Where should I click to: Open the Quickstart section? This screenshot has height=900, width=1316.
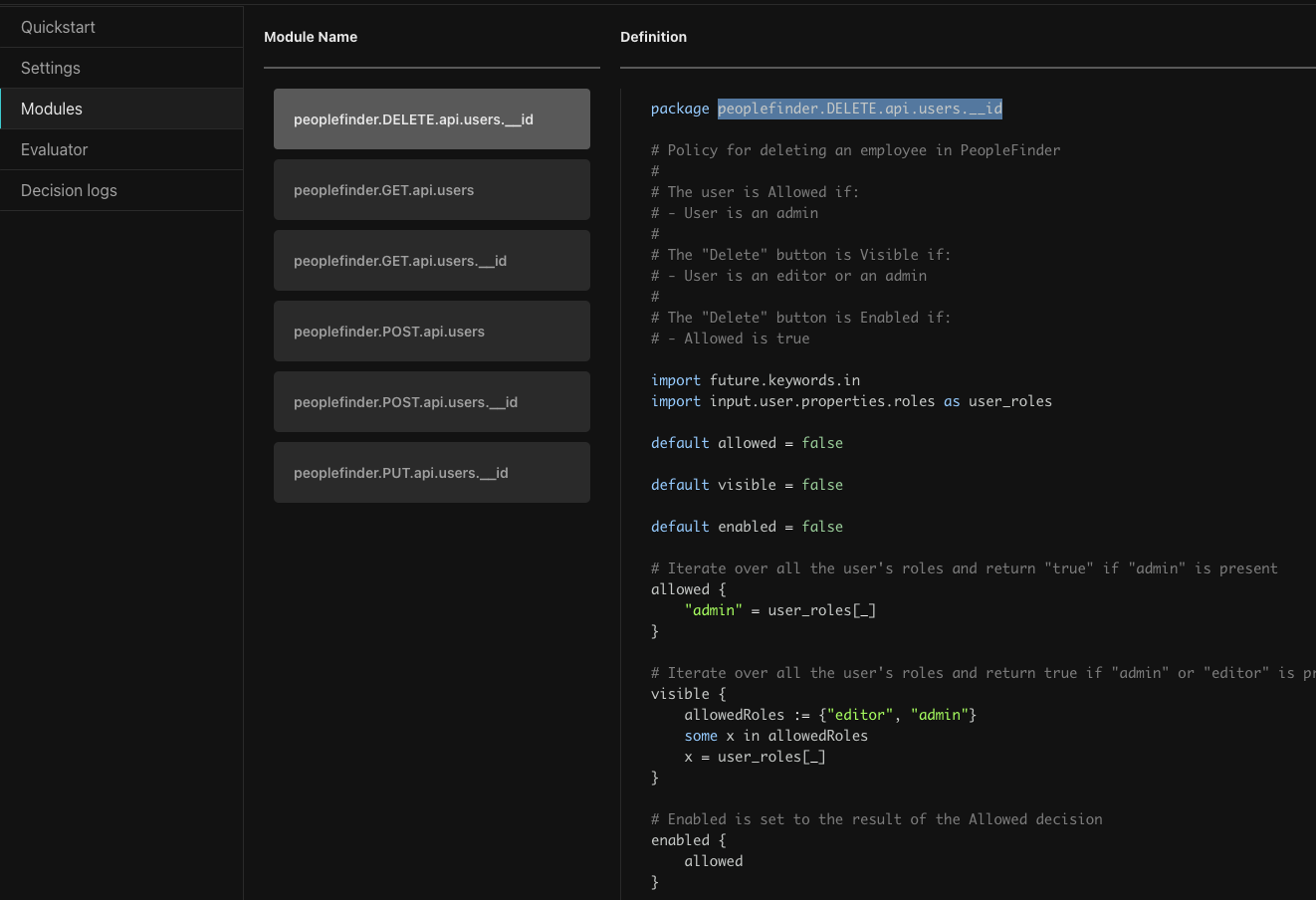[x=58, y=27]
